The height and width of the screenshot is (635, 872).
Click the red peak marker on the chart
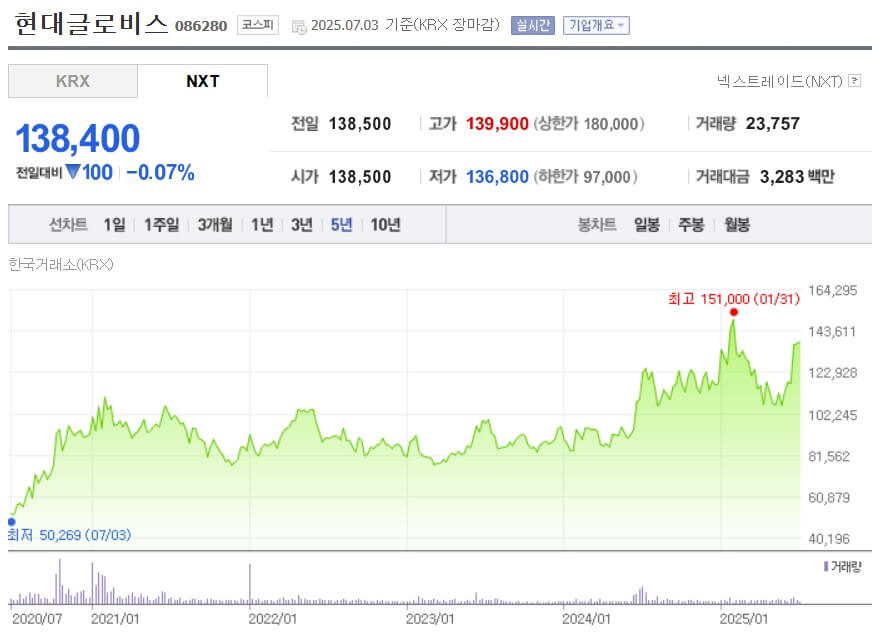point(734,312)
